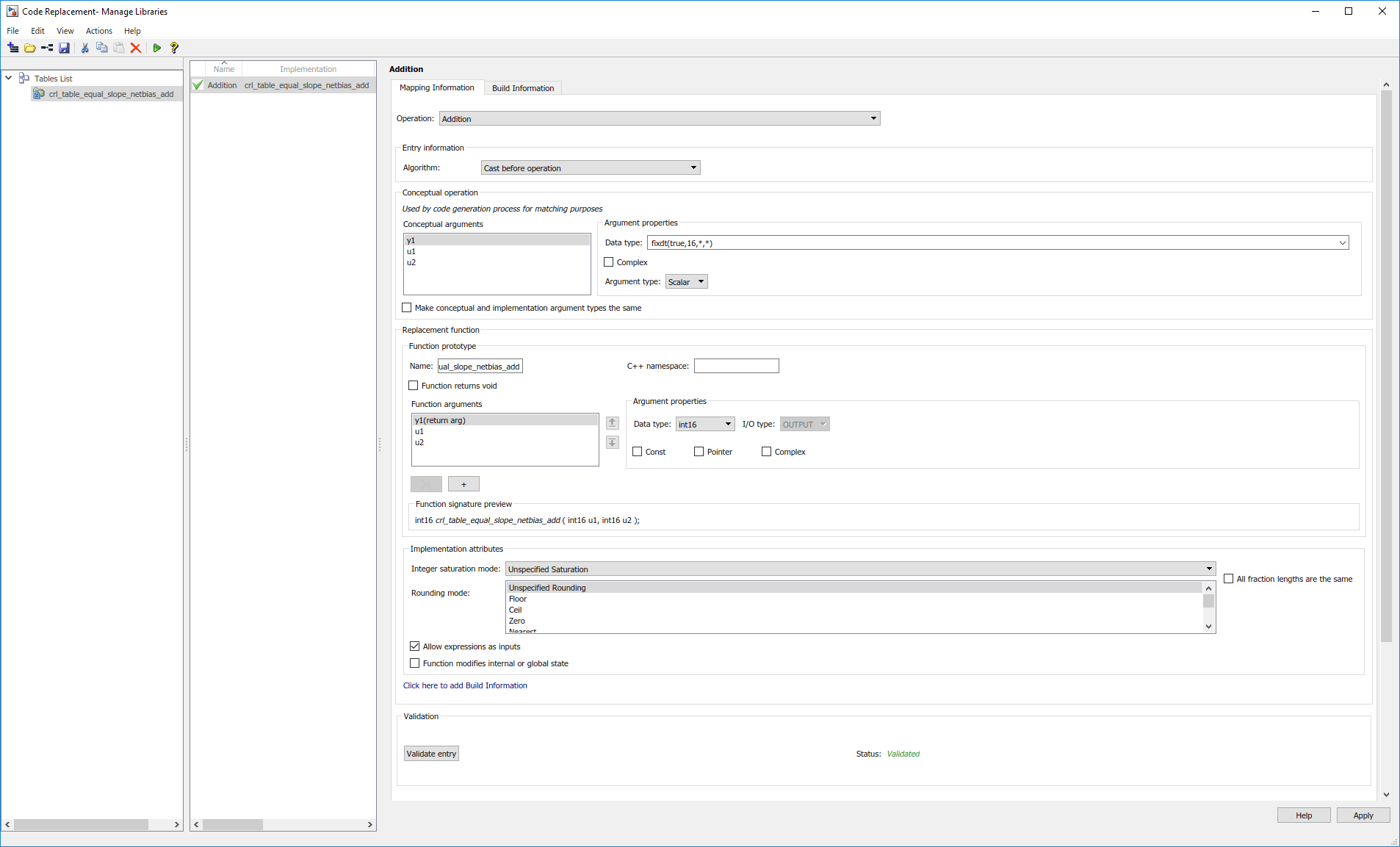Click the New table toolbar icon
This screenshot has height=847, width=1400.
pyautogui.click(x=13, y=48)
